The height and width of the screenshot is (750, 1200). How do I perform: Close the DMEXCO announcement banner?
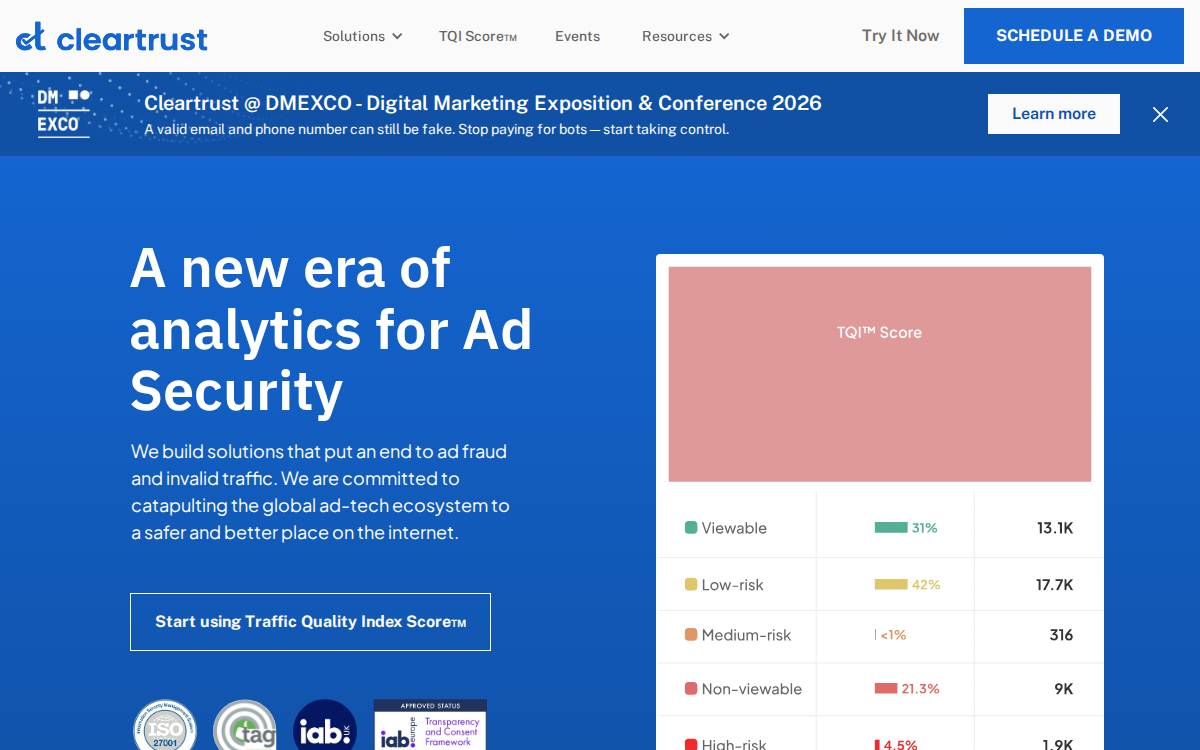click(1160, 114)
